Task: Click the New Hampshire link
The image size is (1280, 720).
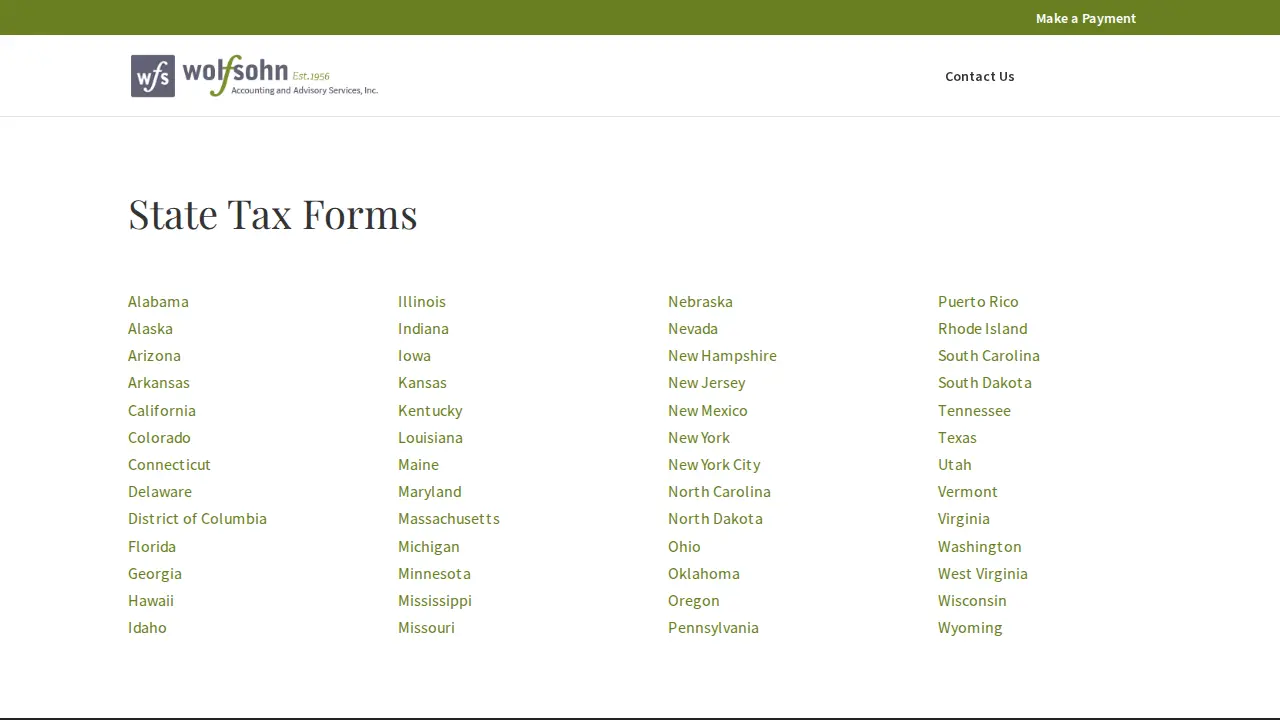Action: click(722, 355)
